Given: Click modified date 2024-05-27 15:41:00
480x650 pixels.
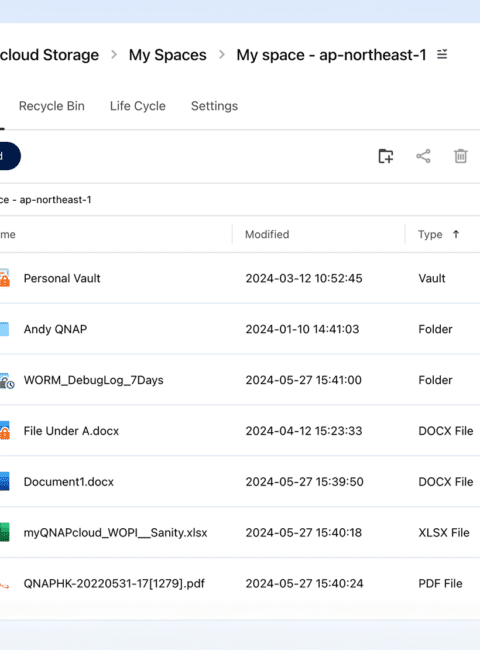Looking at the screenshot, I should tap(303, 380).
